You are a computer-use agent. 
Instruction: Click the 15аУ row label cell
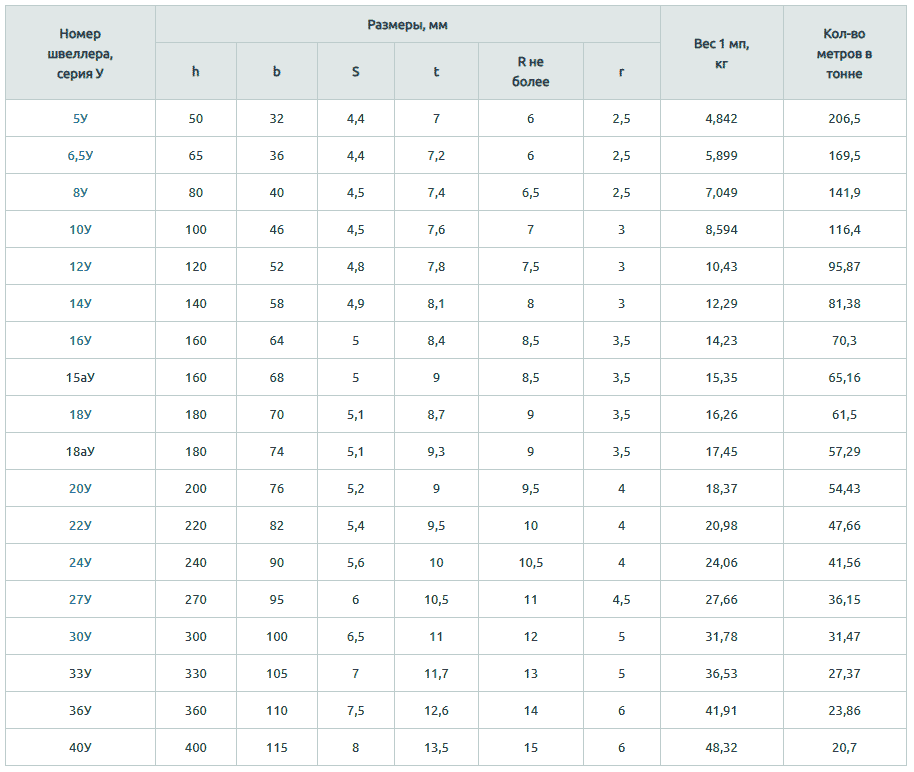click(x=80, y=377)
